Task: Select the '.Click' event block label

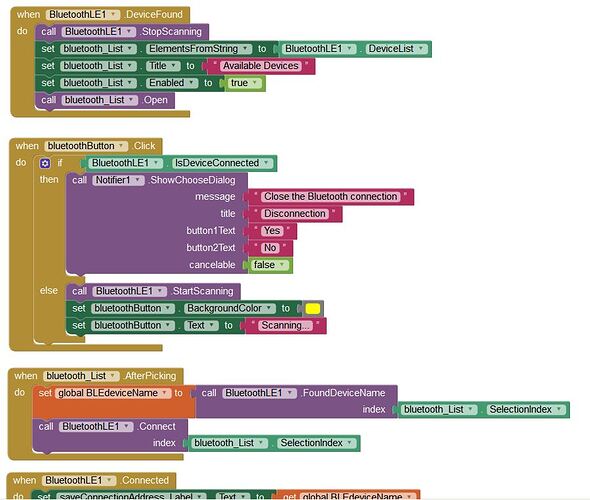Action: (144, 146)
